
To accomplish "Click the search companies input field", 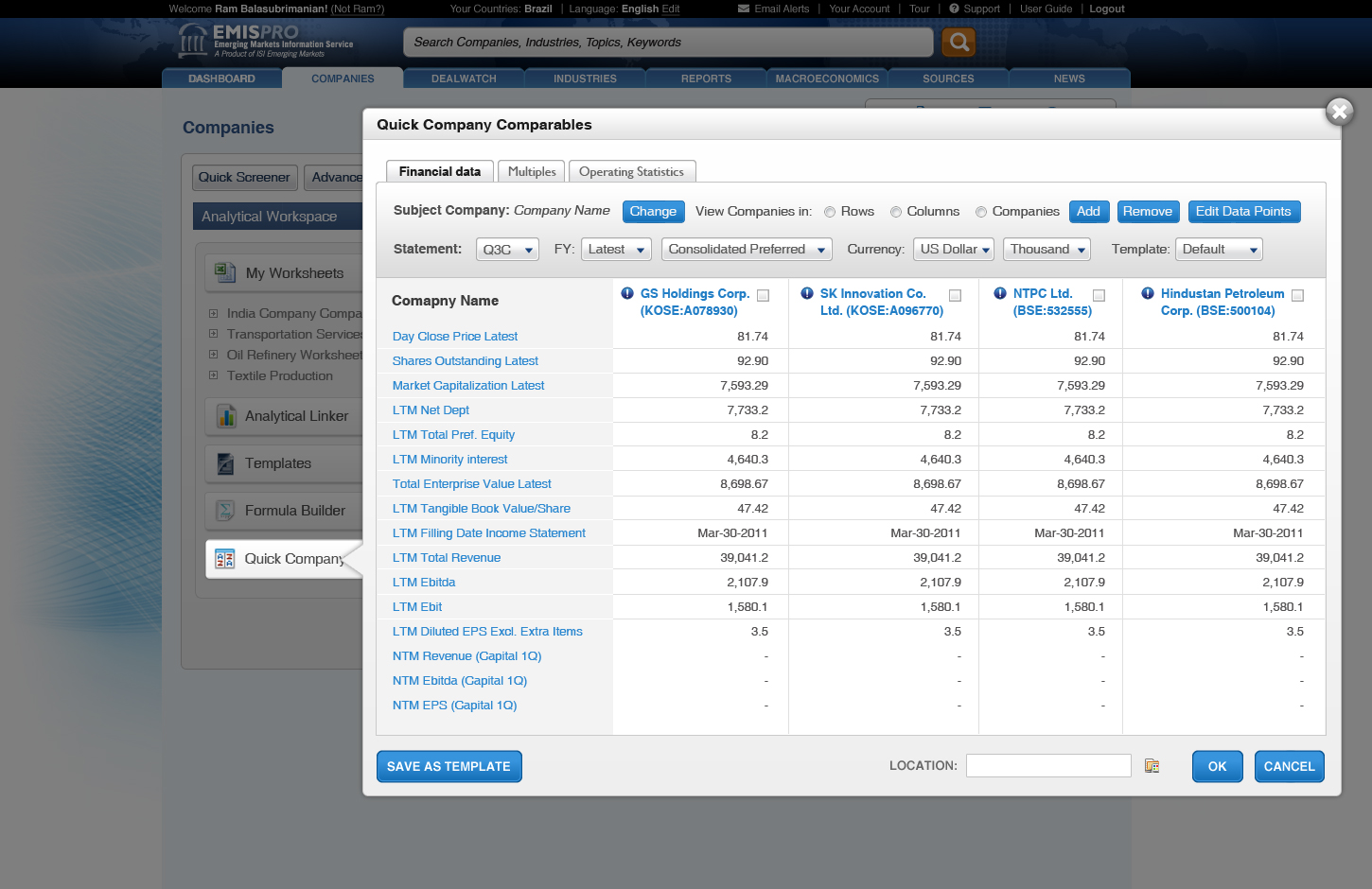I will (668, 42).
